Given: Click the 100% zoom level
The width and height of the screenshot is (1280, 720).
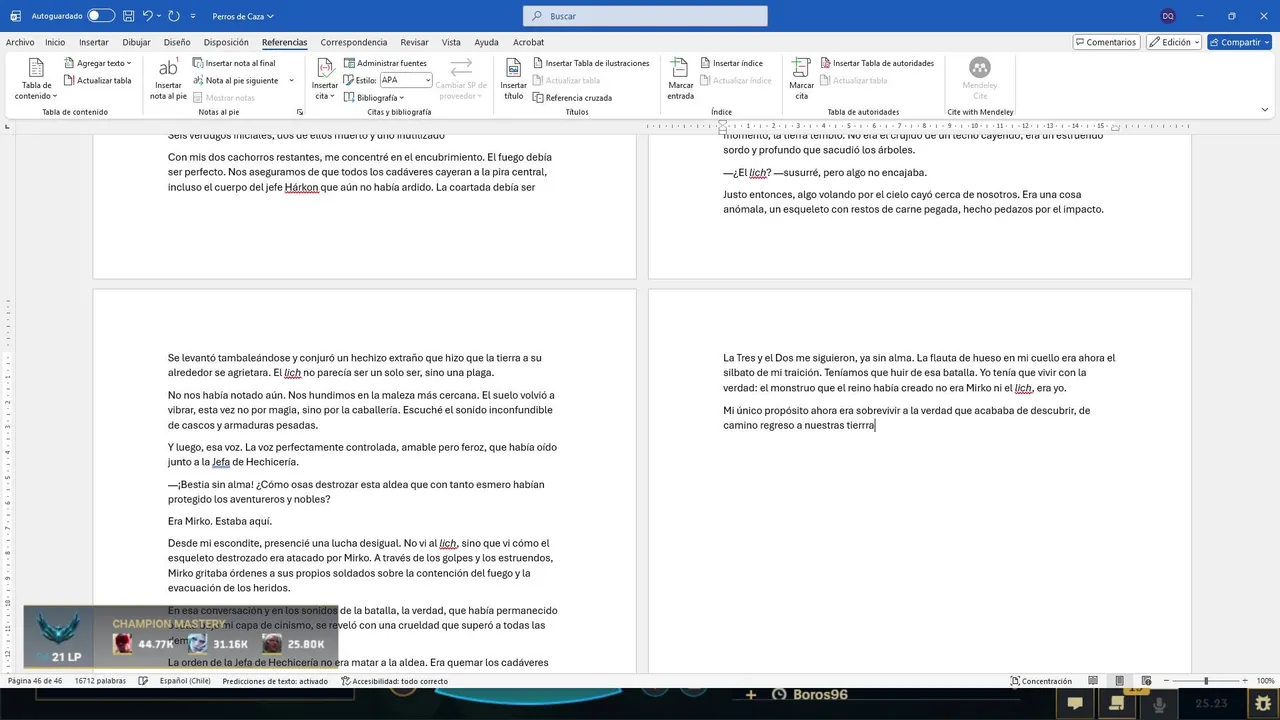Looking at the screenshot, I should coord(1265,681).
